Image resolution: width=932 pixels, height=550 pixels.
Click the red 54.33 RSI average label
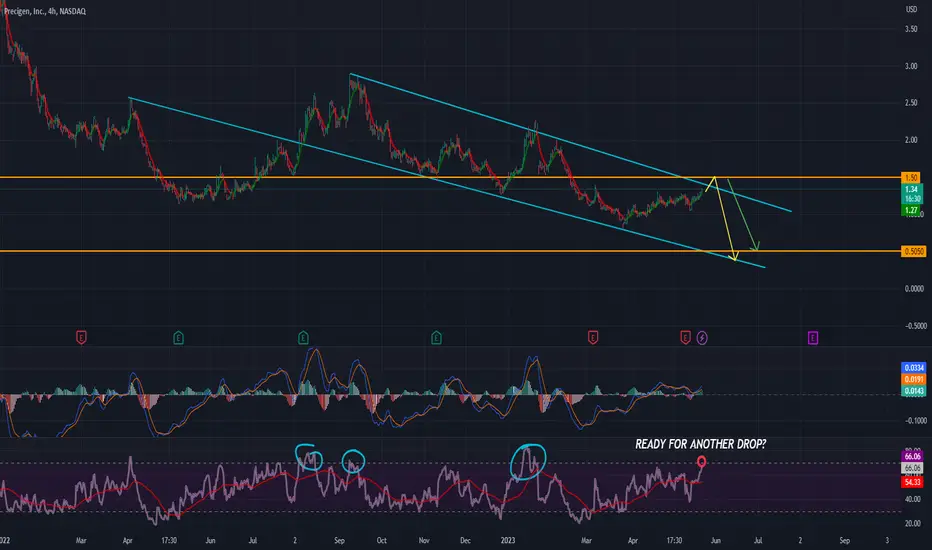pos(912,482)
